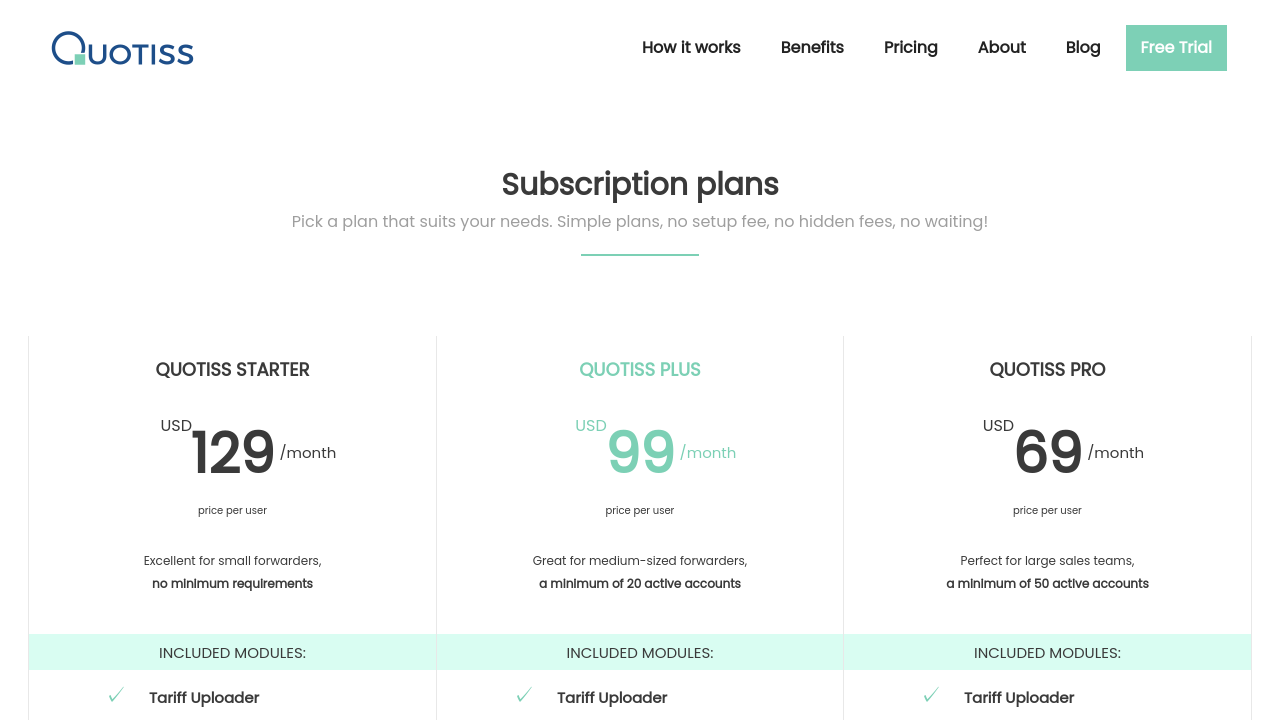Click the Subscription plans heading
1280x720 pixels.
(640, 185)
